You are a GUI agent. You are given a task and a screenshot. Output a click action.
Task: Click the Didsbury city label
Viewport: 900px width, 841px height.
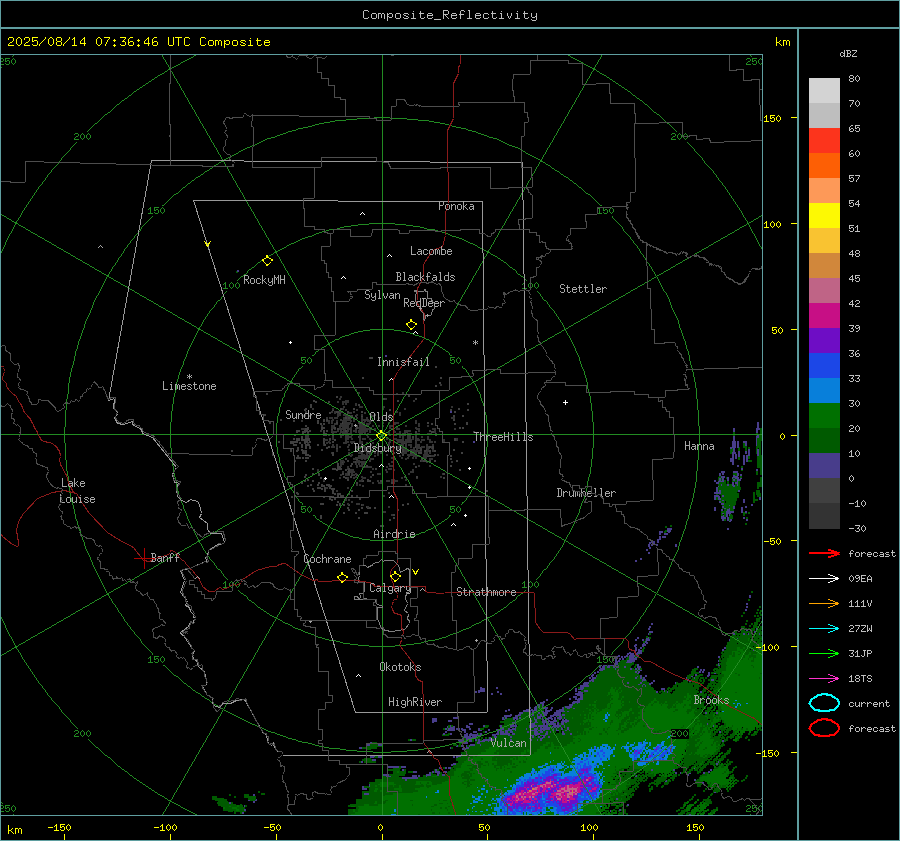pos(377,448)
